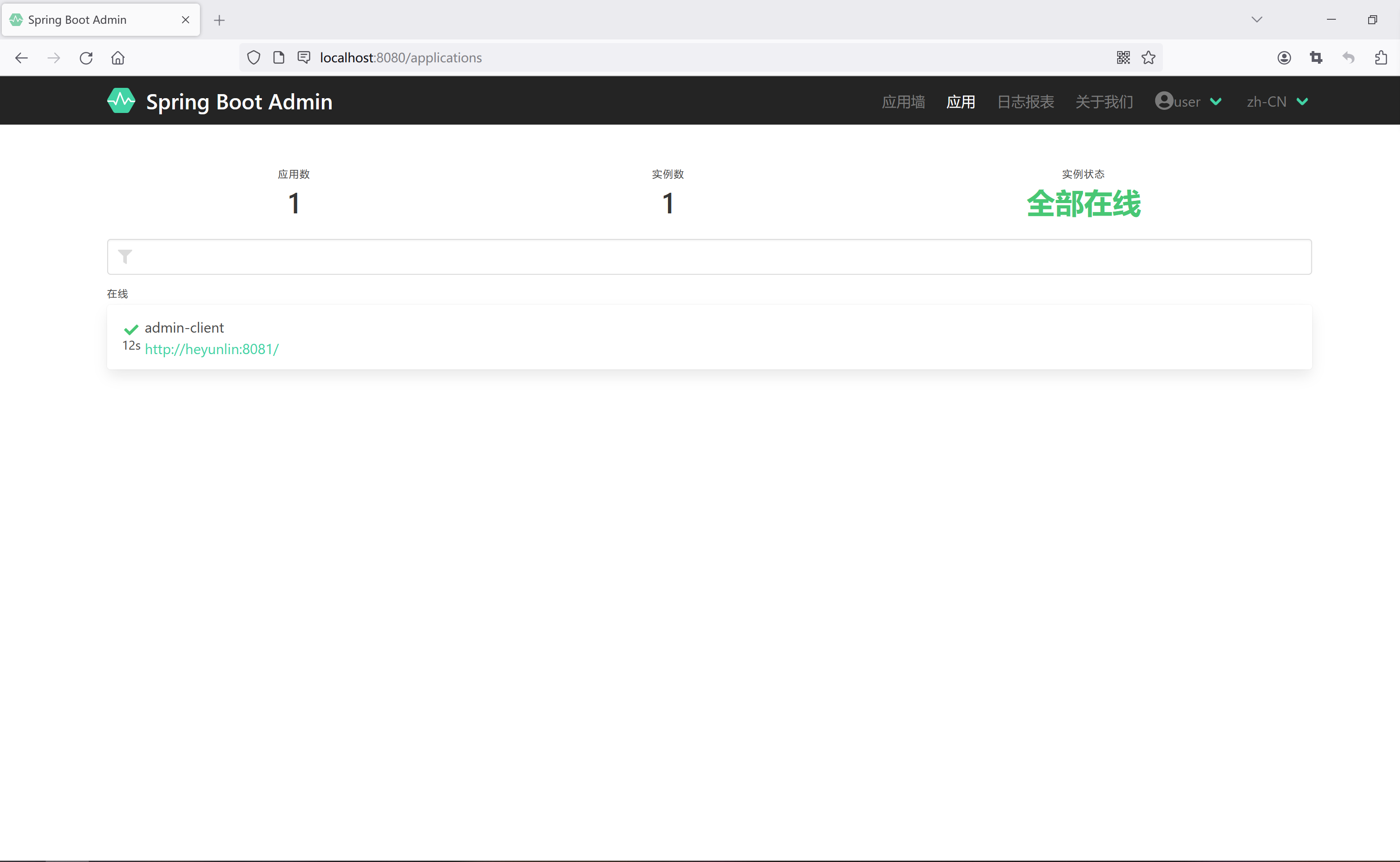1400x862 pixels.
Task: Open the extensions puzzle icon
Action: coord(1382,57)
